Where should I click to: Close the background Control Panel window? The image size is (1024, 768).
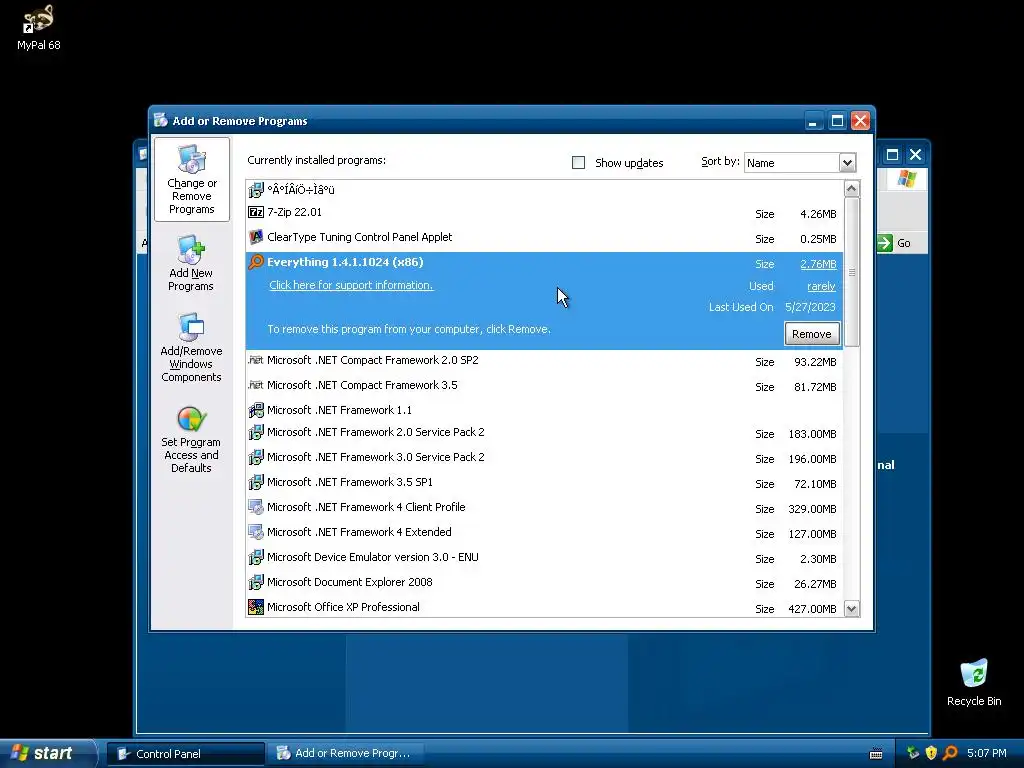(916, 155)
